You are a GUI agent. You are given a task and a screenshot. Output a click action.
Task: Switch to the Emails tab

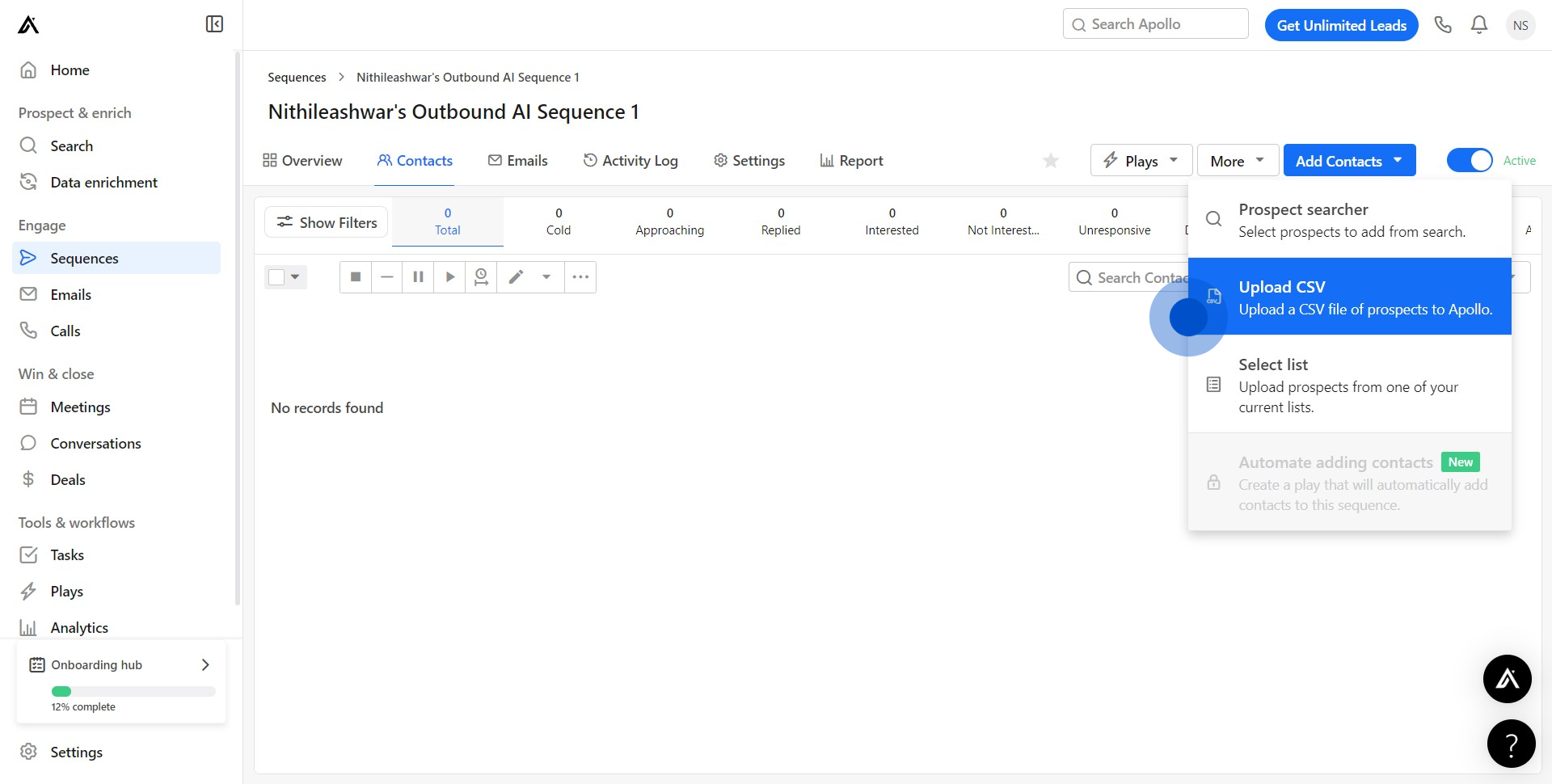(518, 160)
